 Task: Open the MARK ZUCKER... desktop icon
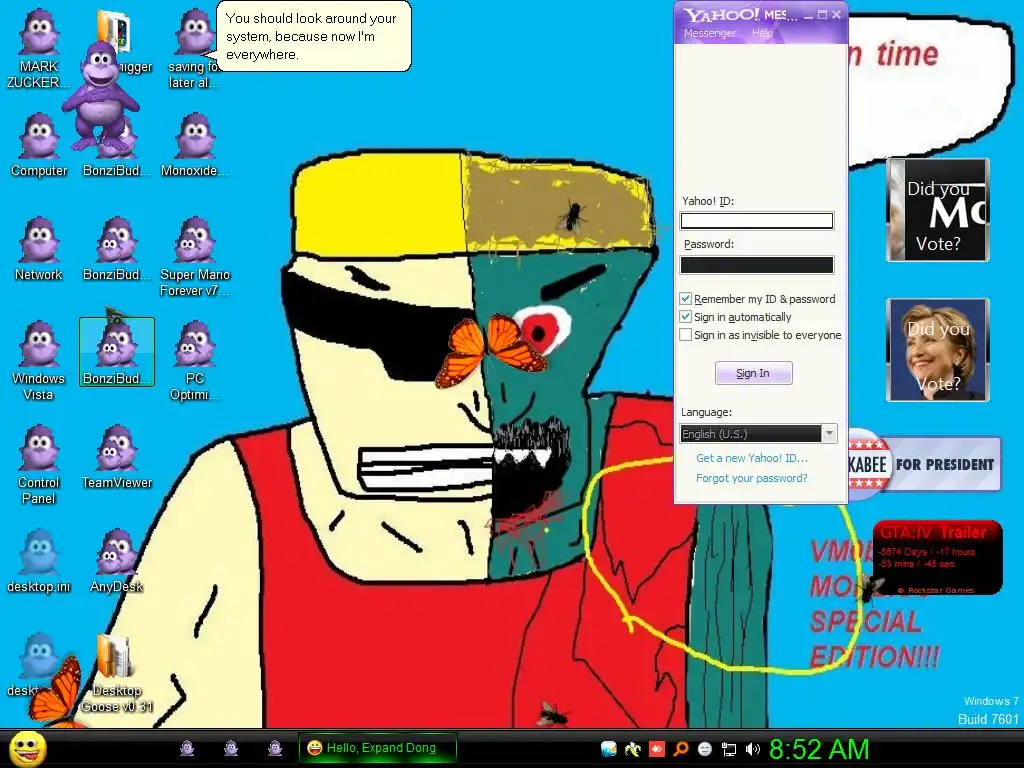pos(38,49)
